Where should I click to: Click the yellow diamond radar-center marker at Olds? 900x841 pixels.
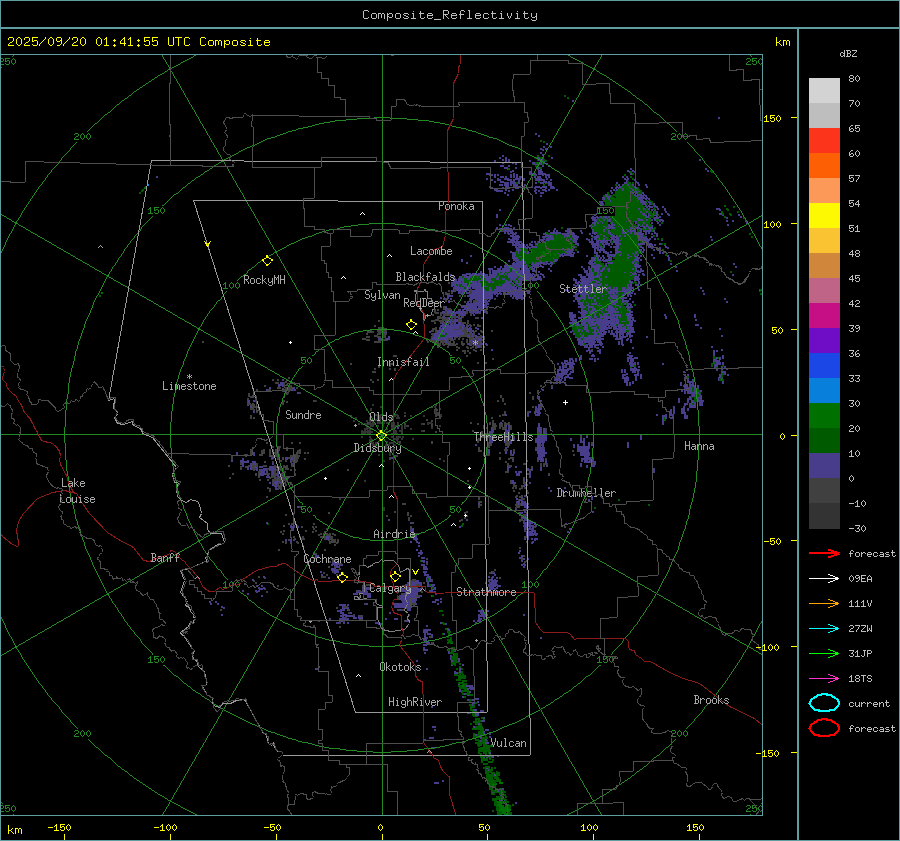point(381,435)
